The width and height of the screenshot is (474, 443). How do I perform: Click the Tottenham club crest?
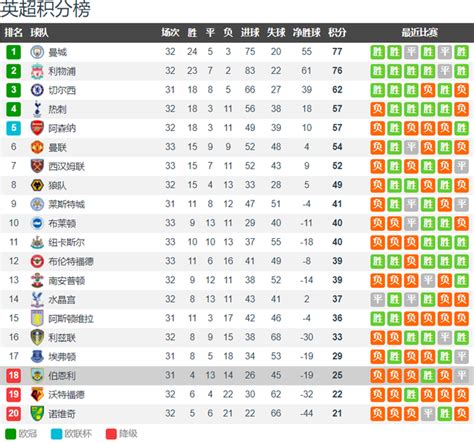click(37, 109)
